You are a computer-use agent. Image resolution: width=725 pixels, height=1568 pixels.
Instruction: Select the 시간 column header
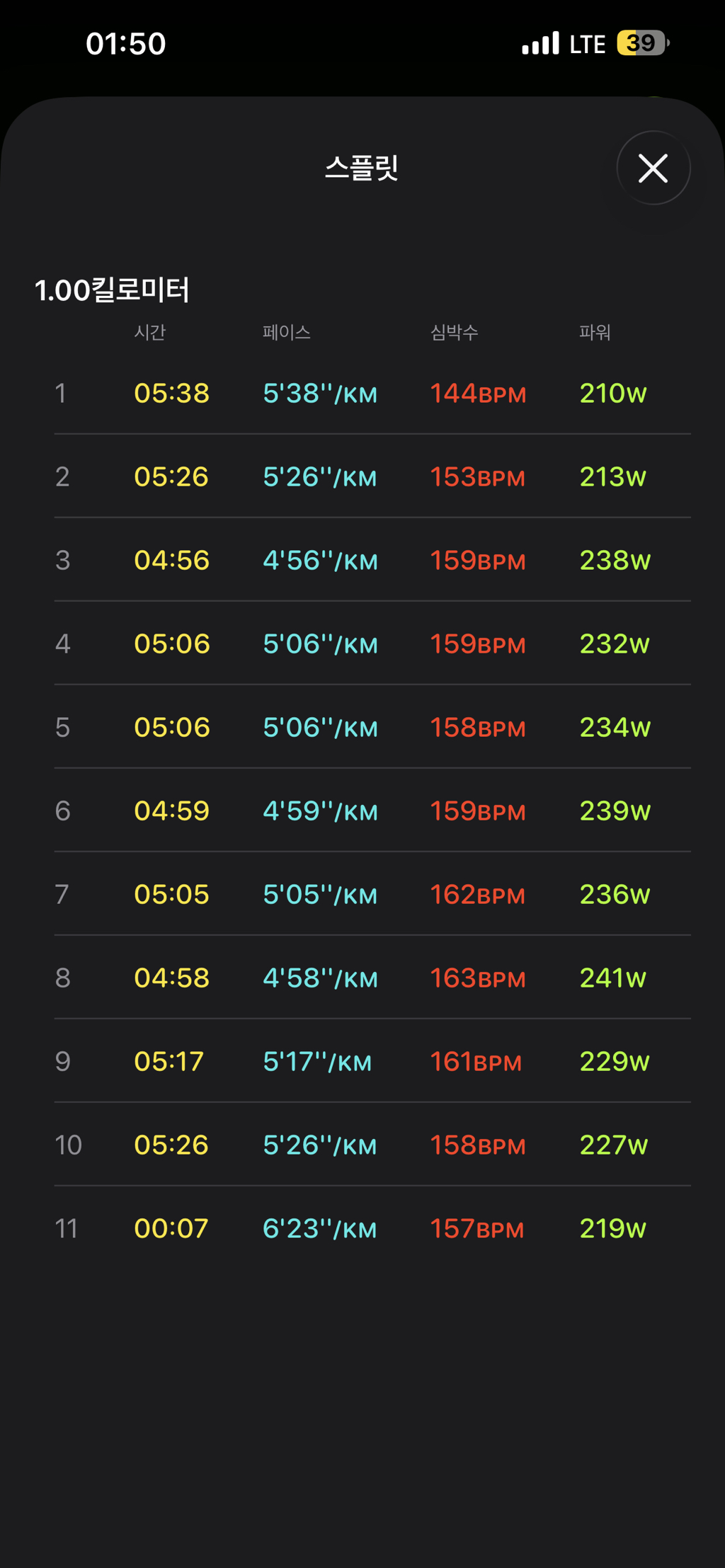pos(150,332)
